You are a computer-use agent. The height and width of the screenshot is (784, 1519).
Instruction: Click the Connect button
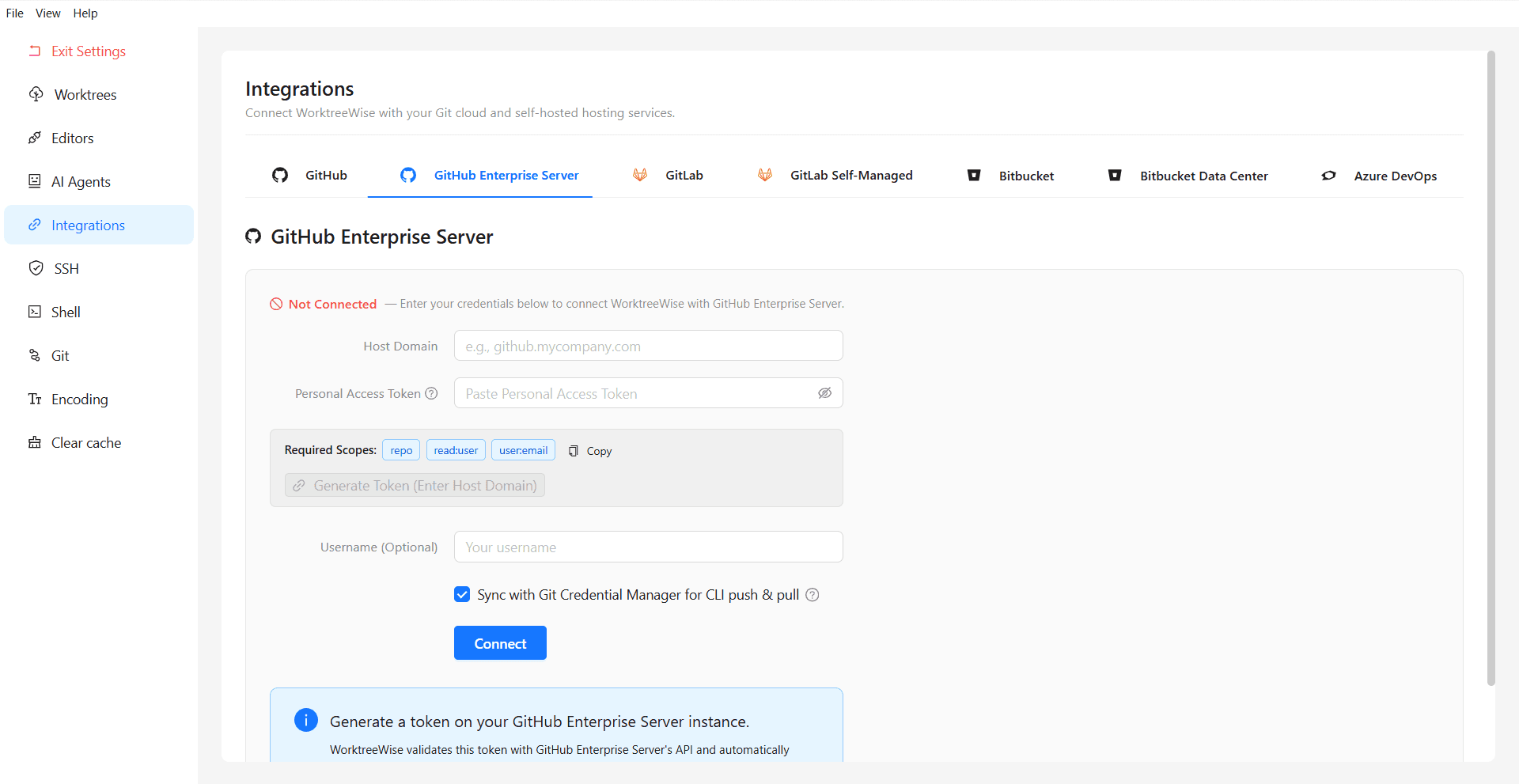point(500,643)
